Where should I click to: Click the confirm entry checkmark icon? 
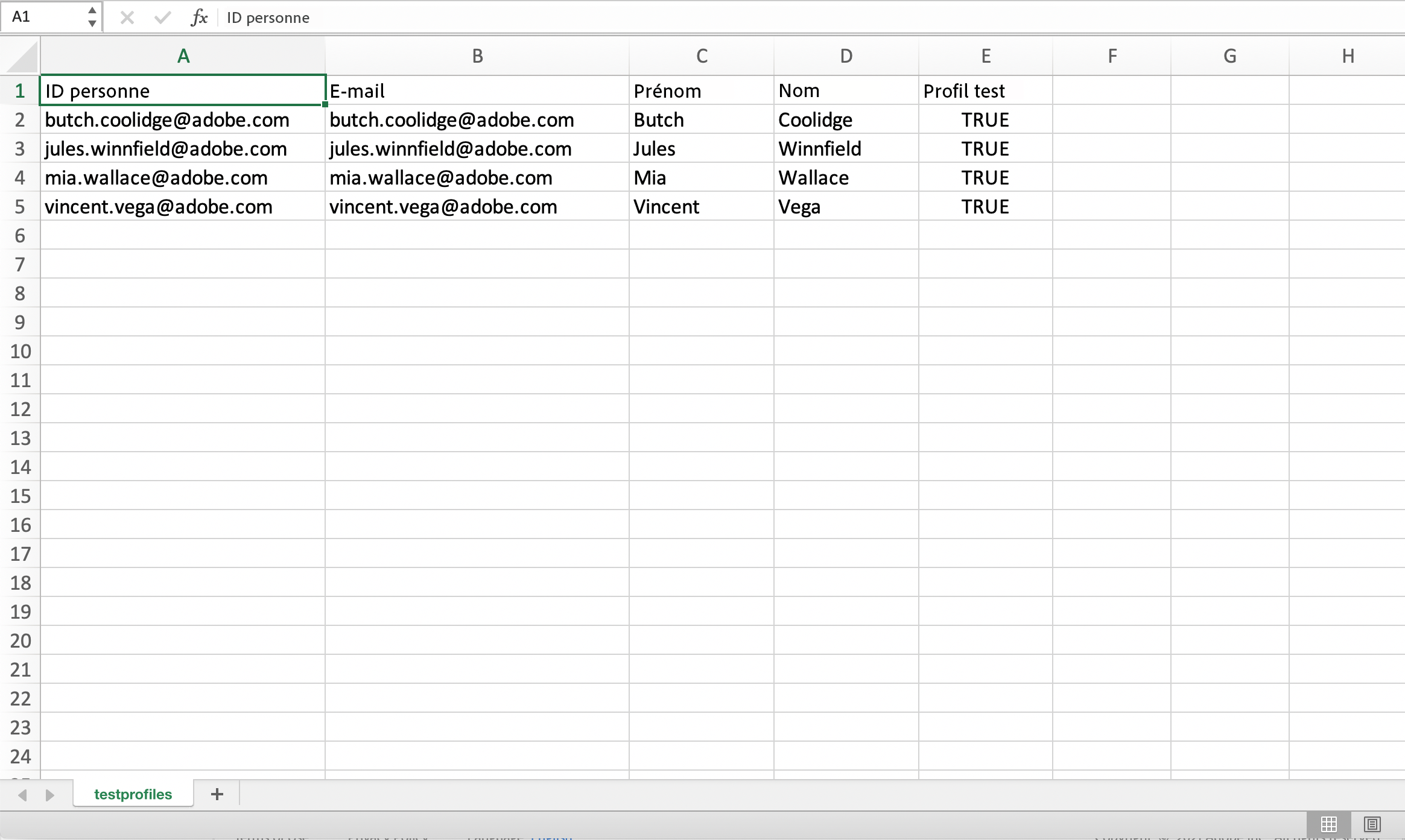[162, 17]
